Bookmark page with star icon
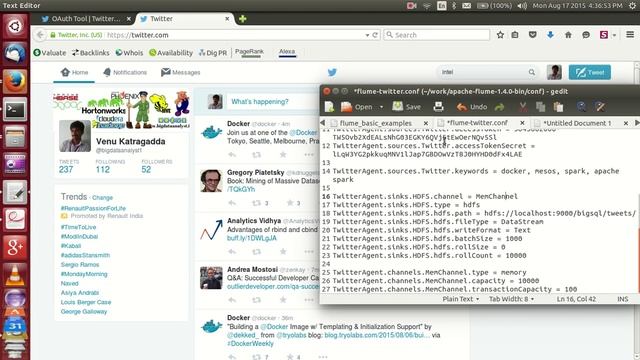The height and width of the screenshot is (360, 640). click(x=500, y=35)
